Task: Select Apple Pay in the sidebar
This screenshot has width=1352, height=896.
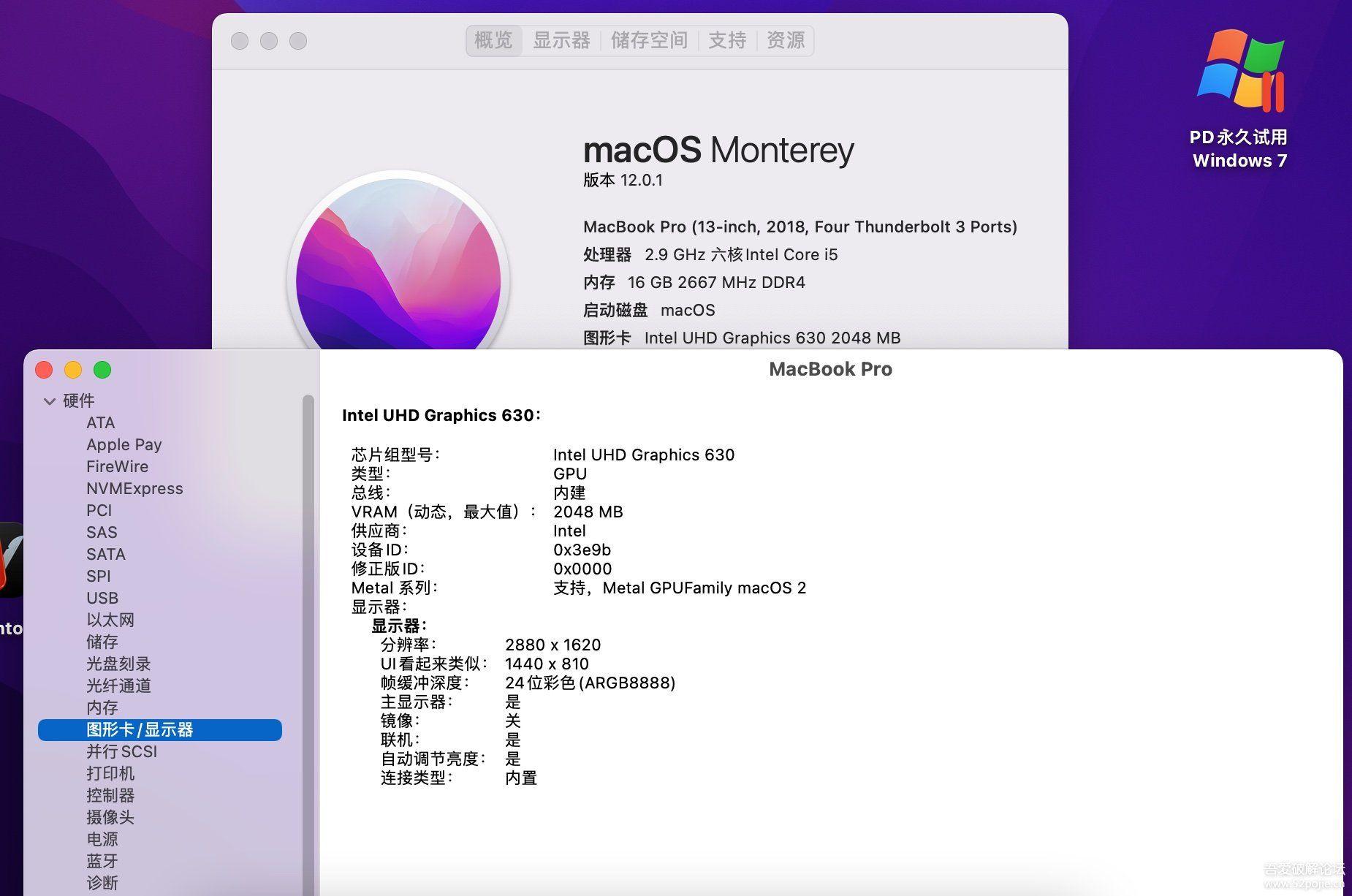Action: coord(124,444)
